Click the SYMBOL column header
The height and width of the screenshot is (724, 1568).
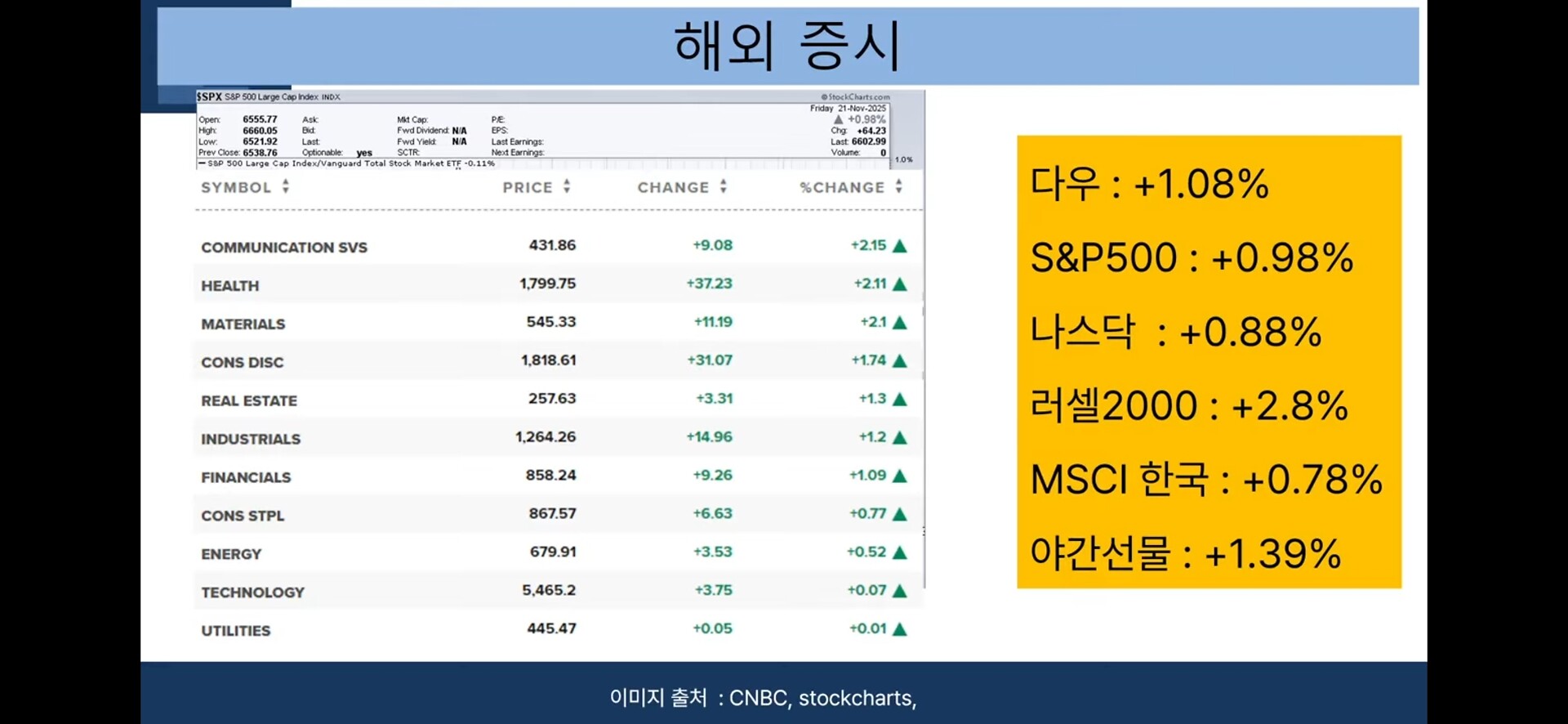click(236, 187)
